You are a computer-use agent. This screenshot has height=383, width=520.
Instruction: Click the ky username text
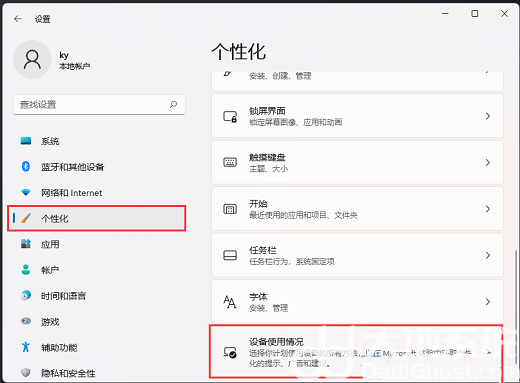pyautogui.click(x=64, y=55)
